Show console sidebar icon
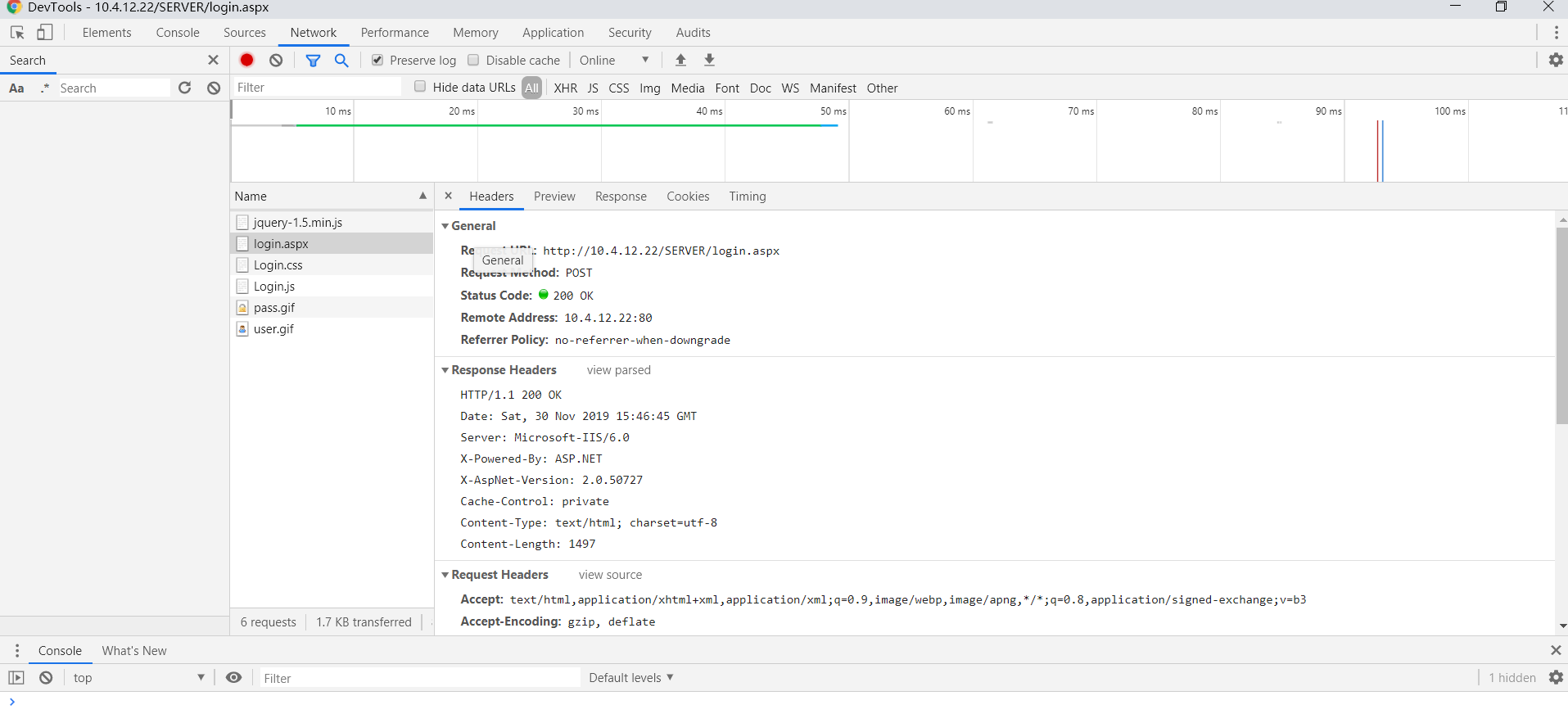Screen dimensions: 1568x723 pos(16,677)
